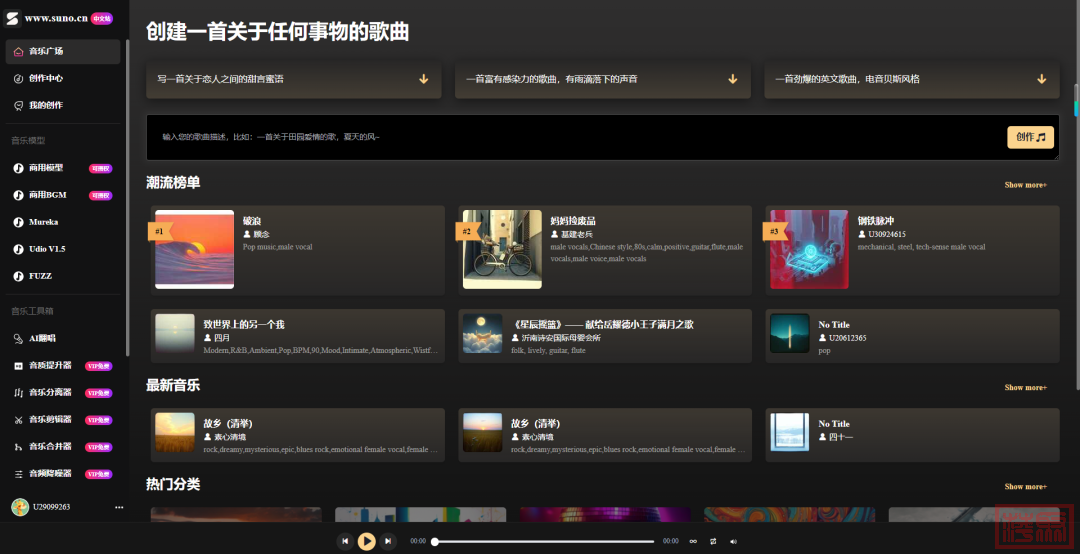The height and width of the screenshot is (554, 1080).
Task: Expand the 恋人之间的甜言蜜语 prompt arrow
Action: click(423, 79)
